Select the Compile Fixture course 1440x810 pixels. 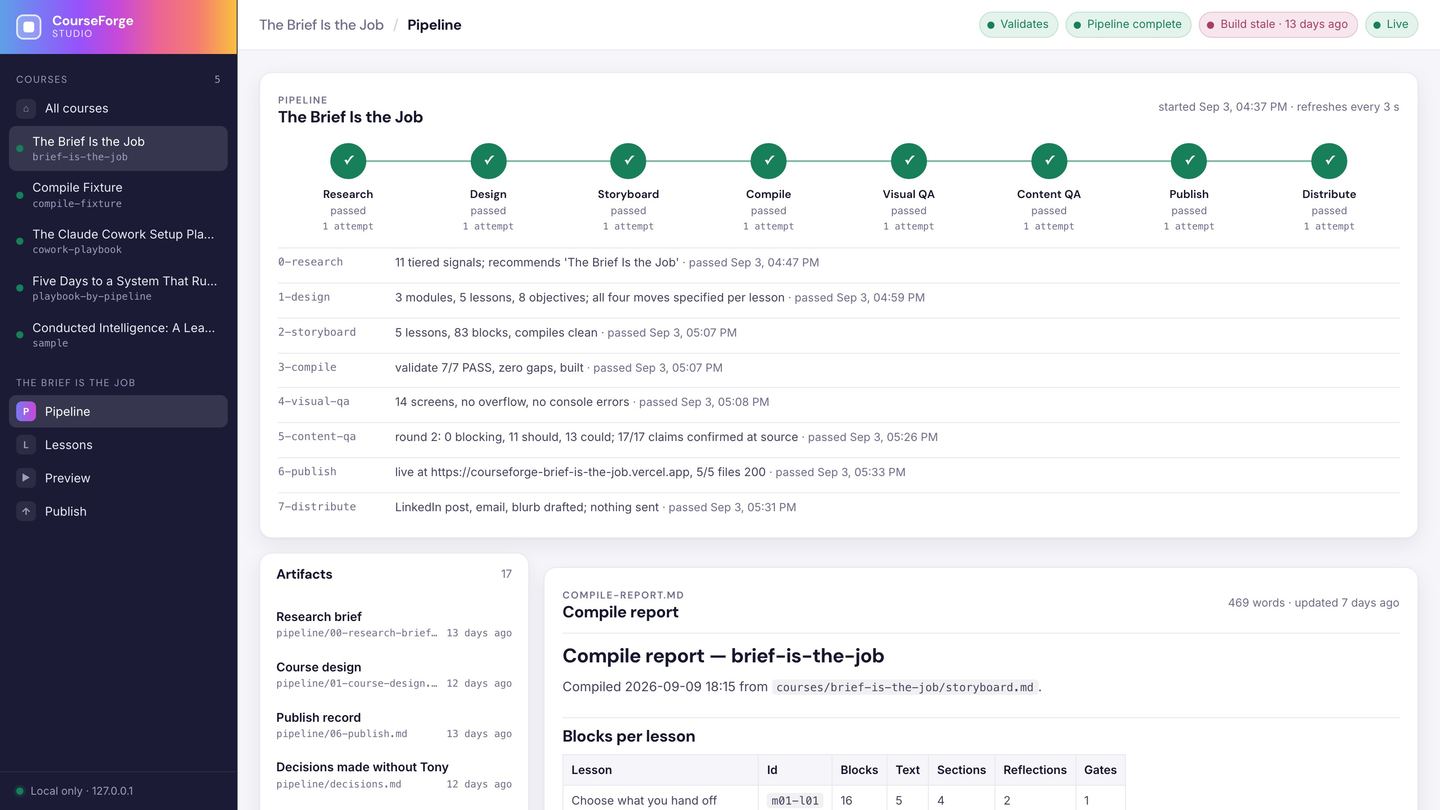coord(118,195)
